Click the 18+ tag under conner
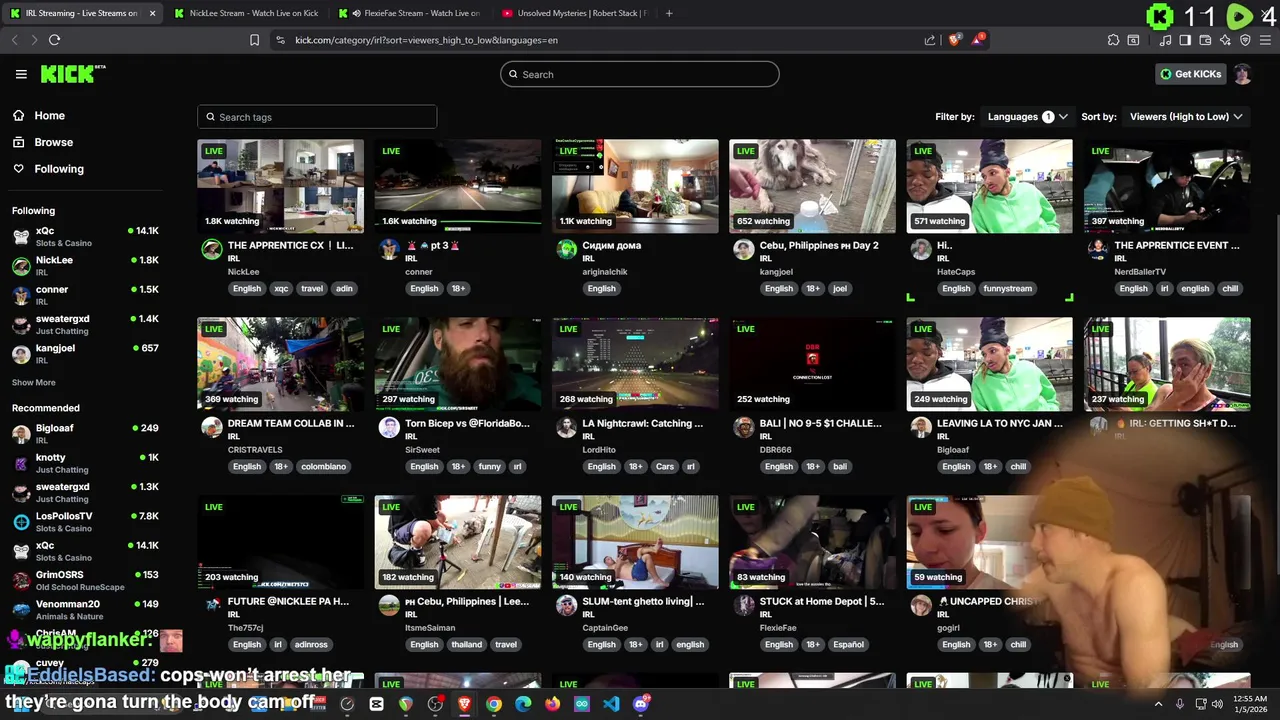This screenshot has height=720, width=1280. point(458,288)
